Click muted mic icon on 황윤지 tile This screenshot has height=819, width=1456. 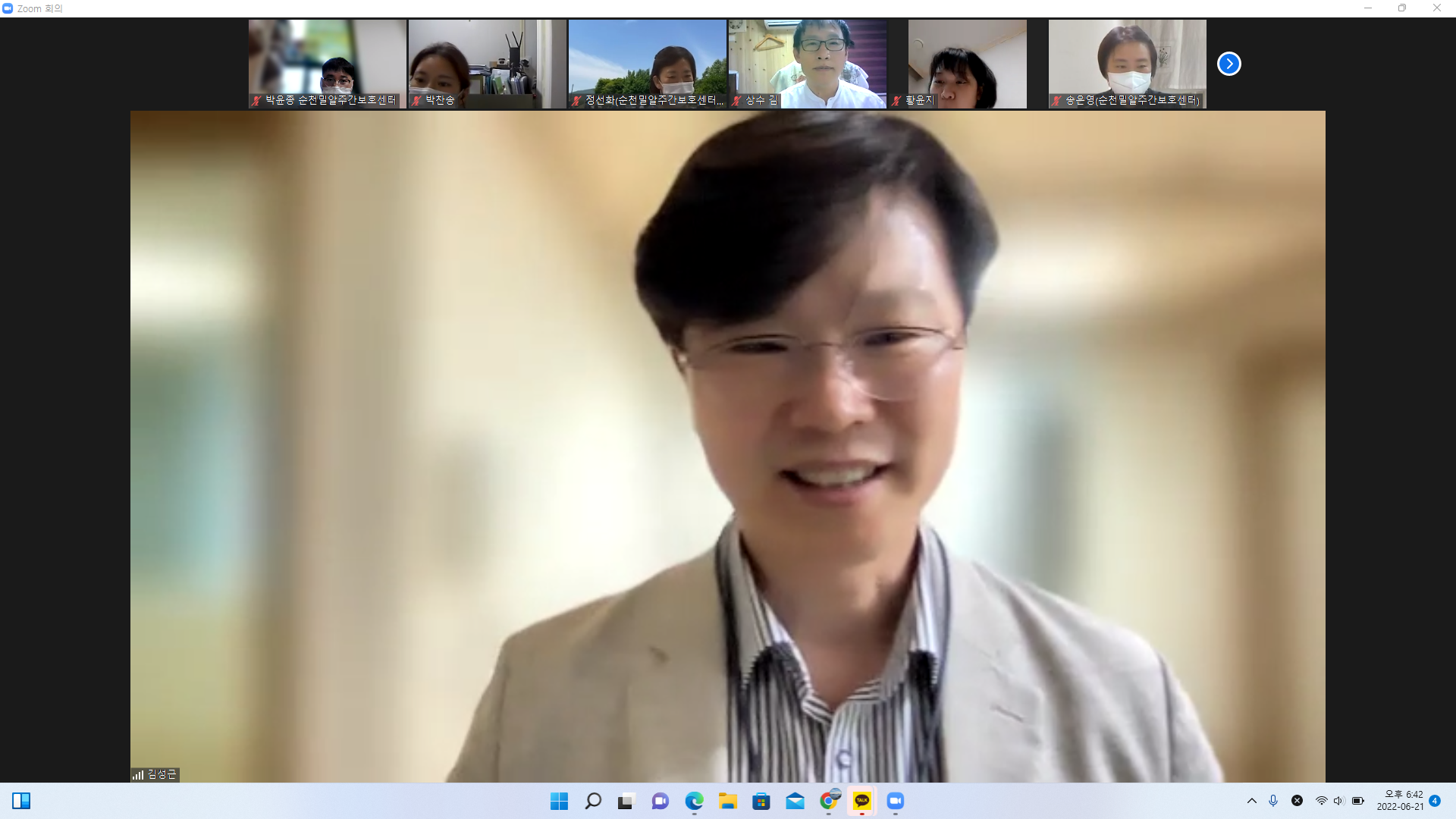click(x=896, y=100)
